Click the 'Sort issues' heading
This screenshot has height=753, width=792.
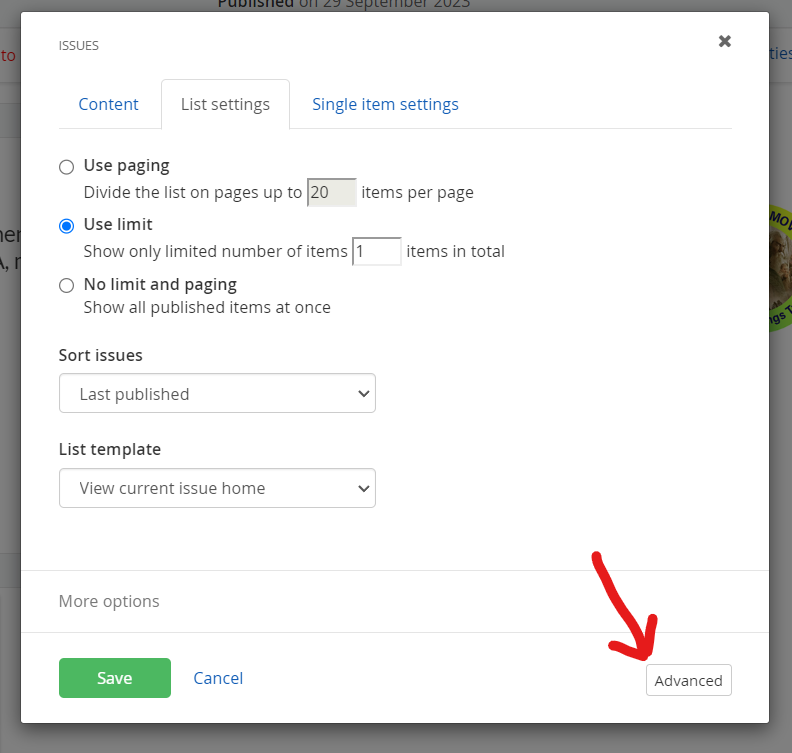(x=101, y=355)
